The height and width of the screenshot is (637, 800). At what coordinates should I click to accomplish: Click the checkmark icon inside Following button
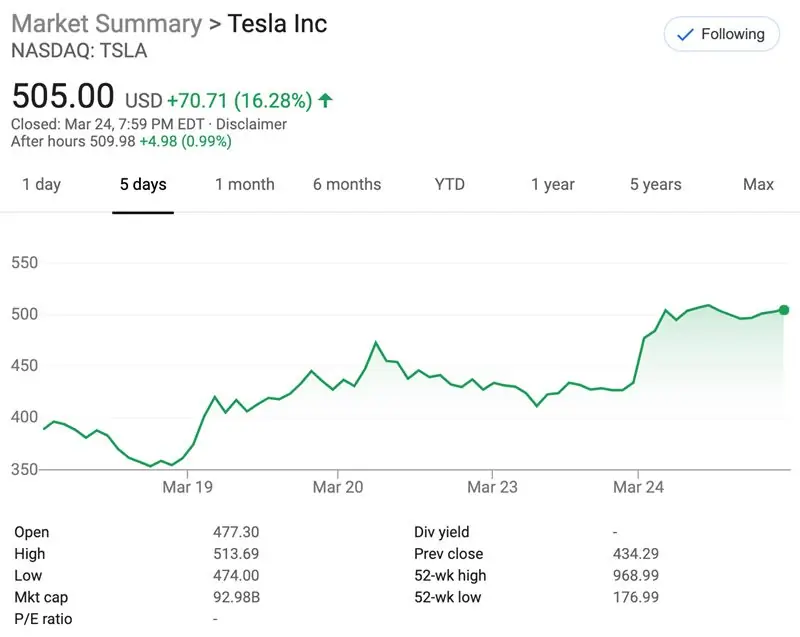tap(686, 33)
